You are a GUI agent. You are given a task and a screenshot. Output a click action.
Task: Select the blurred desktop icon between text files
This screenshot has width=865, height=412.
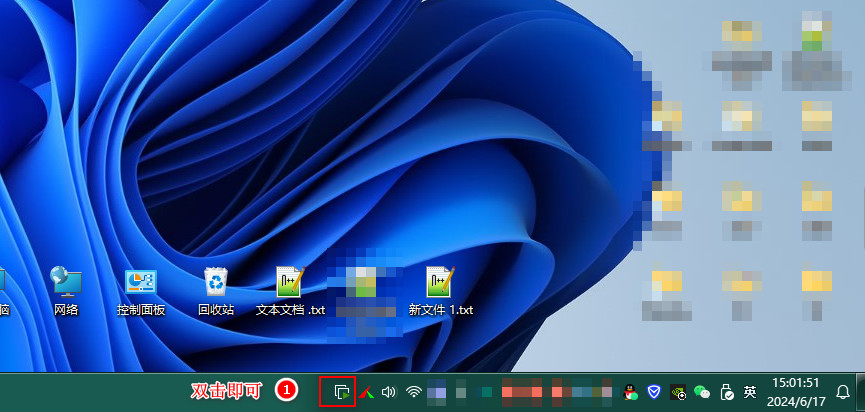coord(365,291)
